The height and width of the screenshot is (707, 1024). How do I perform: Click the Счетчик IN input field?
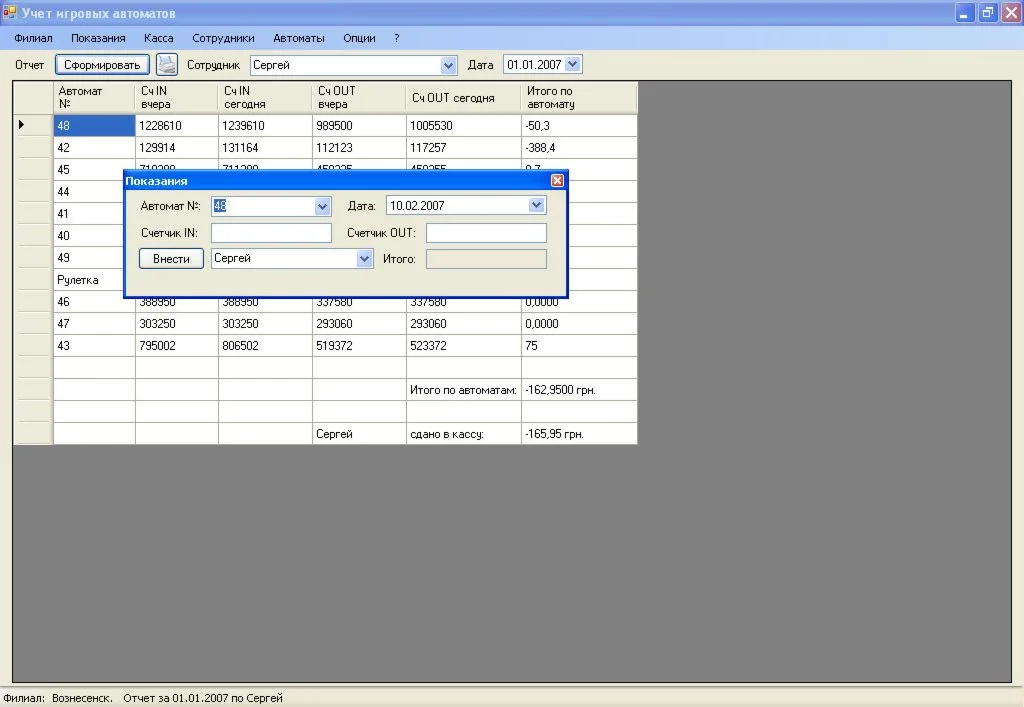pos(271,233)
